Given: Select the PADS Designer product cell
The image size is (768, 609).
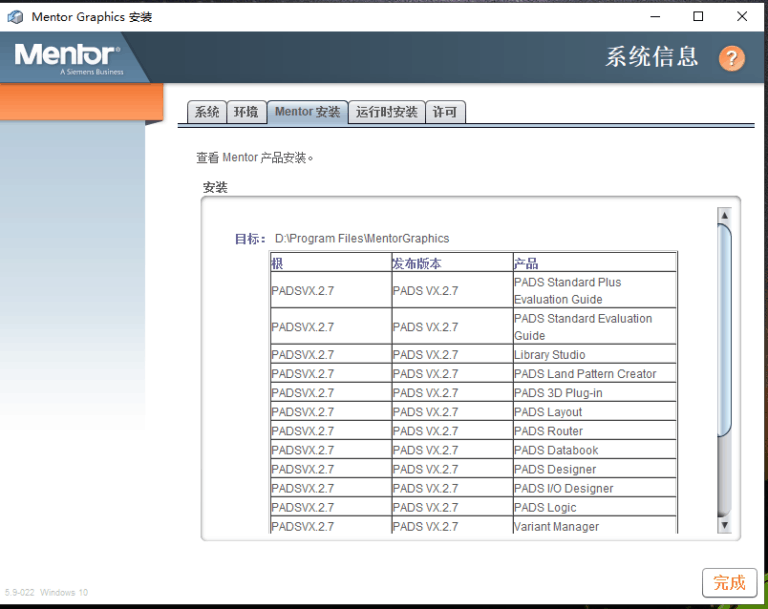Looking at the screenshot, I should pyautogui.click(x=595, y=469).
